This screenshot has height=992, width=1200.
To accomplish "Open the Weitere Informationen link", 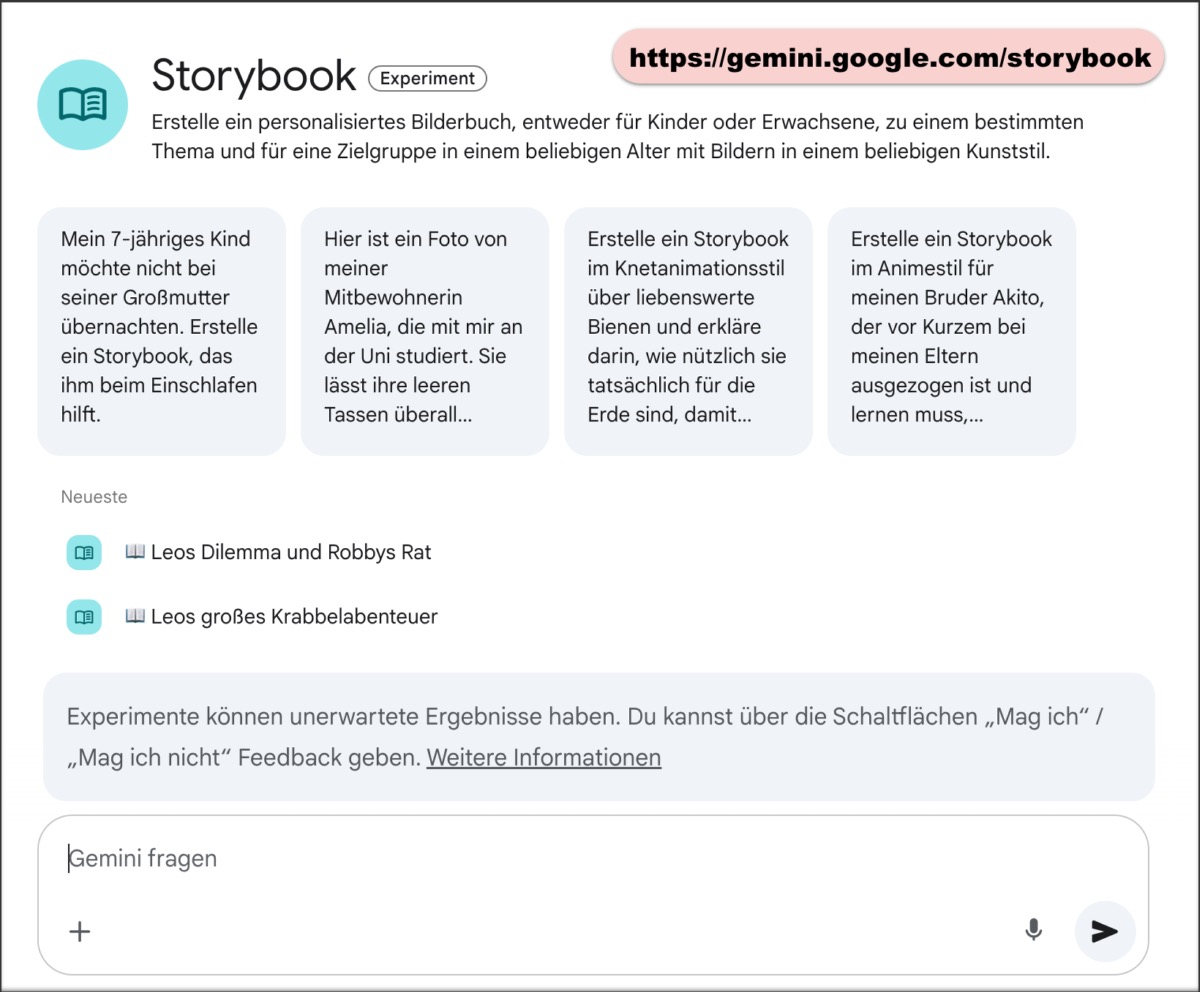I will (543, 758).
